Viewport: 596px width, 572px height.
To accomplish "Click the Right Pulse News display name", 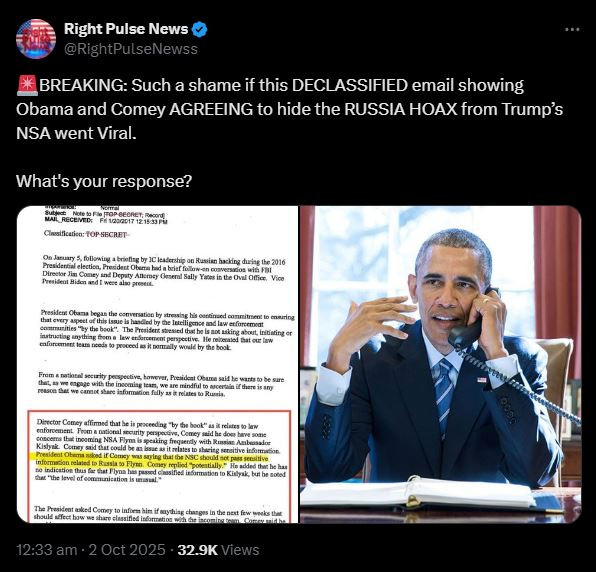I will tap(126, 29).
